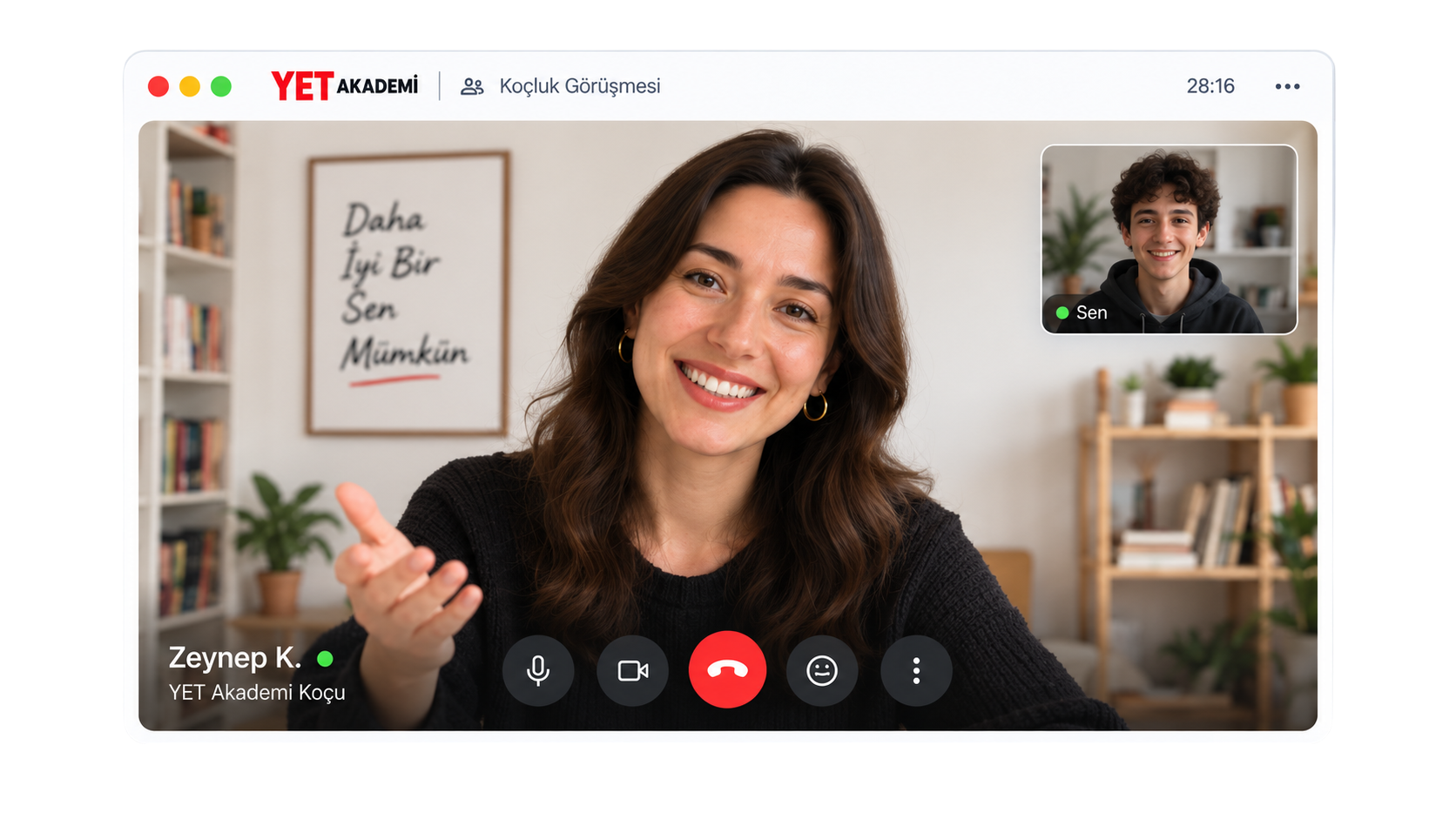This screenshot has width=1456, height=819.
Task: End the call with red hang-up button
Action: (727, 669)
